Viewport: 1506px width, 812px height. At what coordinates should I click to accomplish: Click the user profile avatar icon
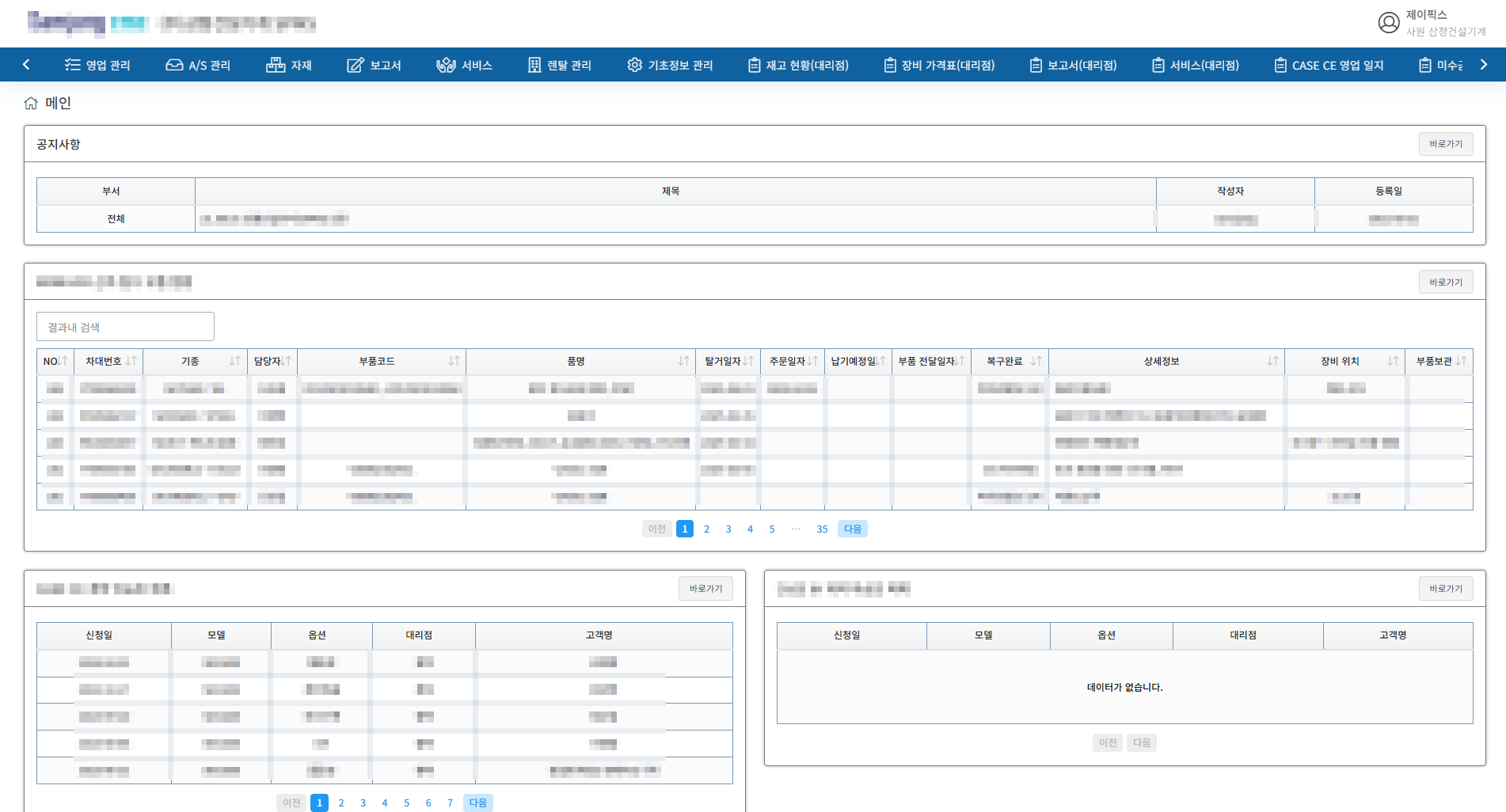pos(1388,23)
